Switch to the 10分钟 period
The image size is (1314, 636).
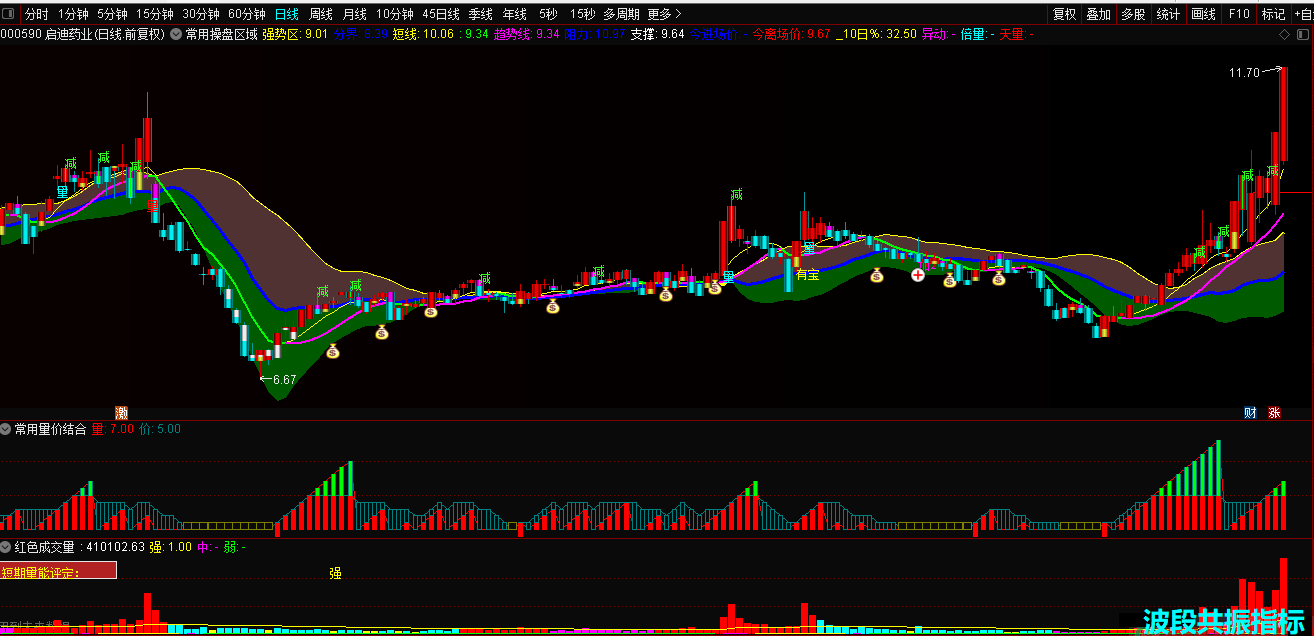point(395,14)
